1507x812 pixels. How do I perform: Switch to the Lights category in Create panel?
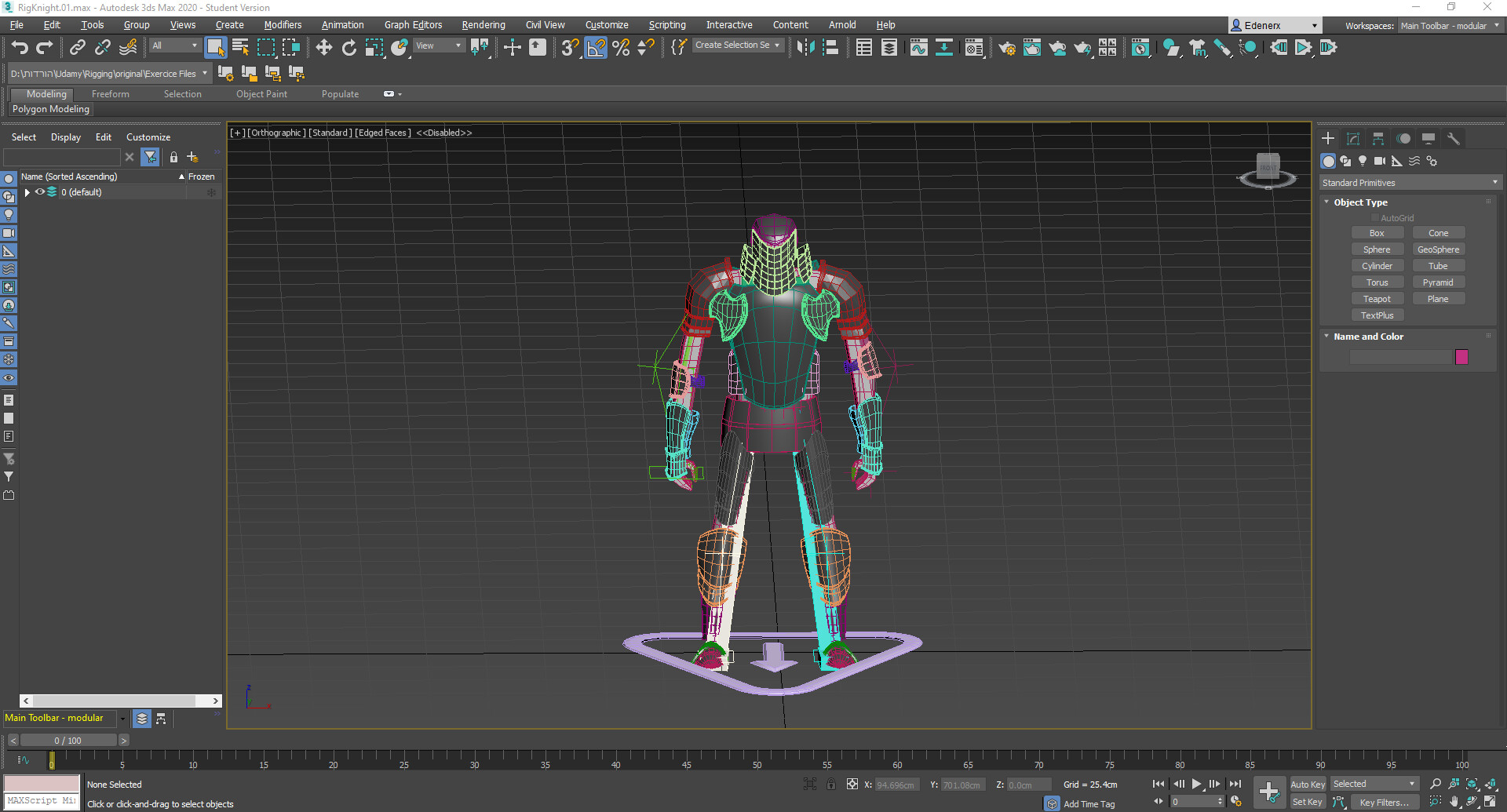click(x=1363, y=161)
